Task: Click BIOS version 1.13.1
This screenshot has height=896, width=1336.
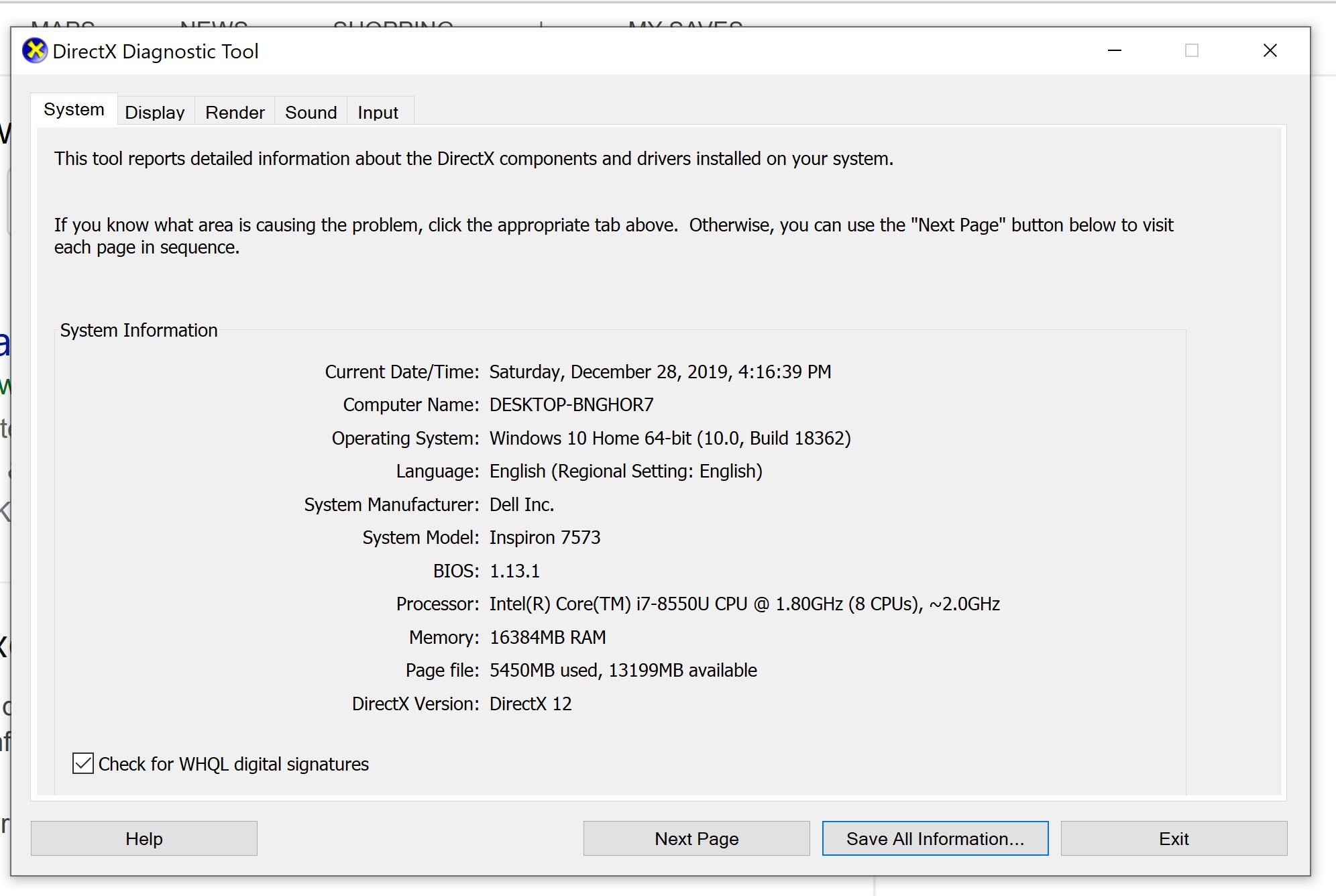Action: [x=514, y=571]
